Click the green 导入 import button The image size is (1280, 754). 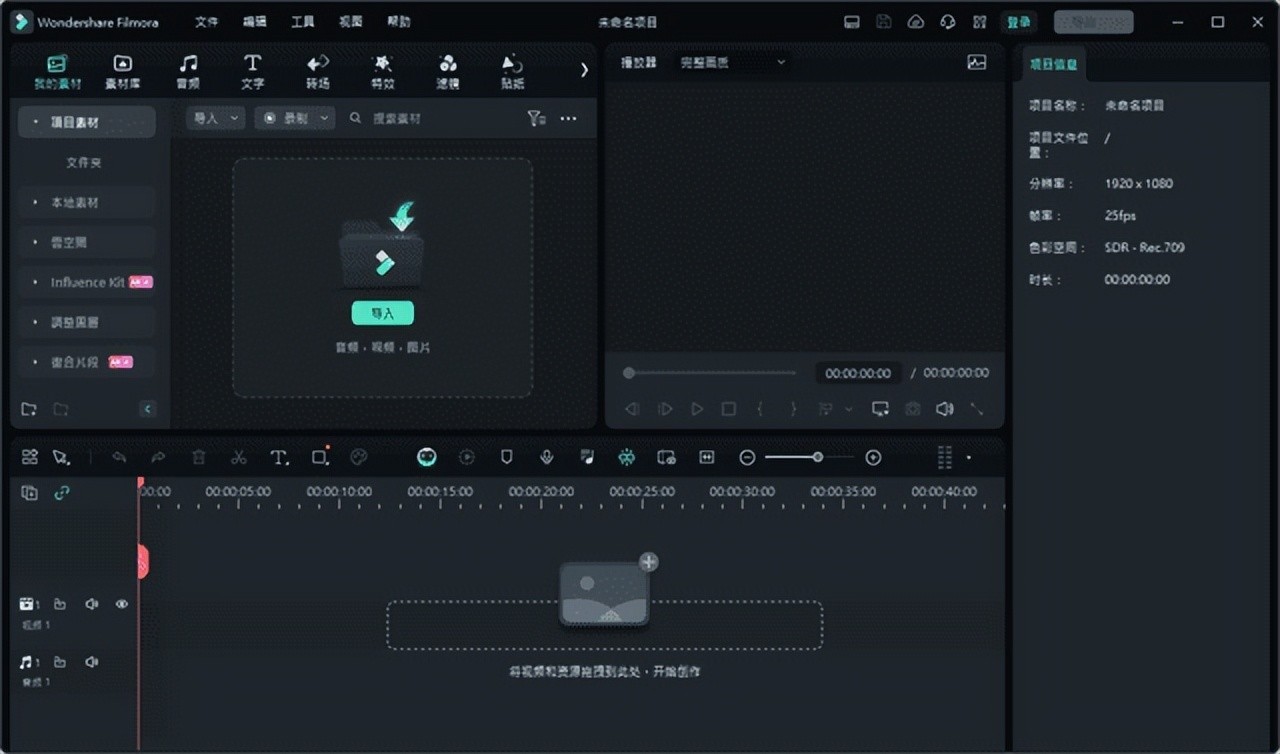pyautogui.click(x=382, y=313)
